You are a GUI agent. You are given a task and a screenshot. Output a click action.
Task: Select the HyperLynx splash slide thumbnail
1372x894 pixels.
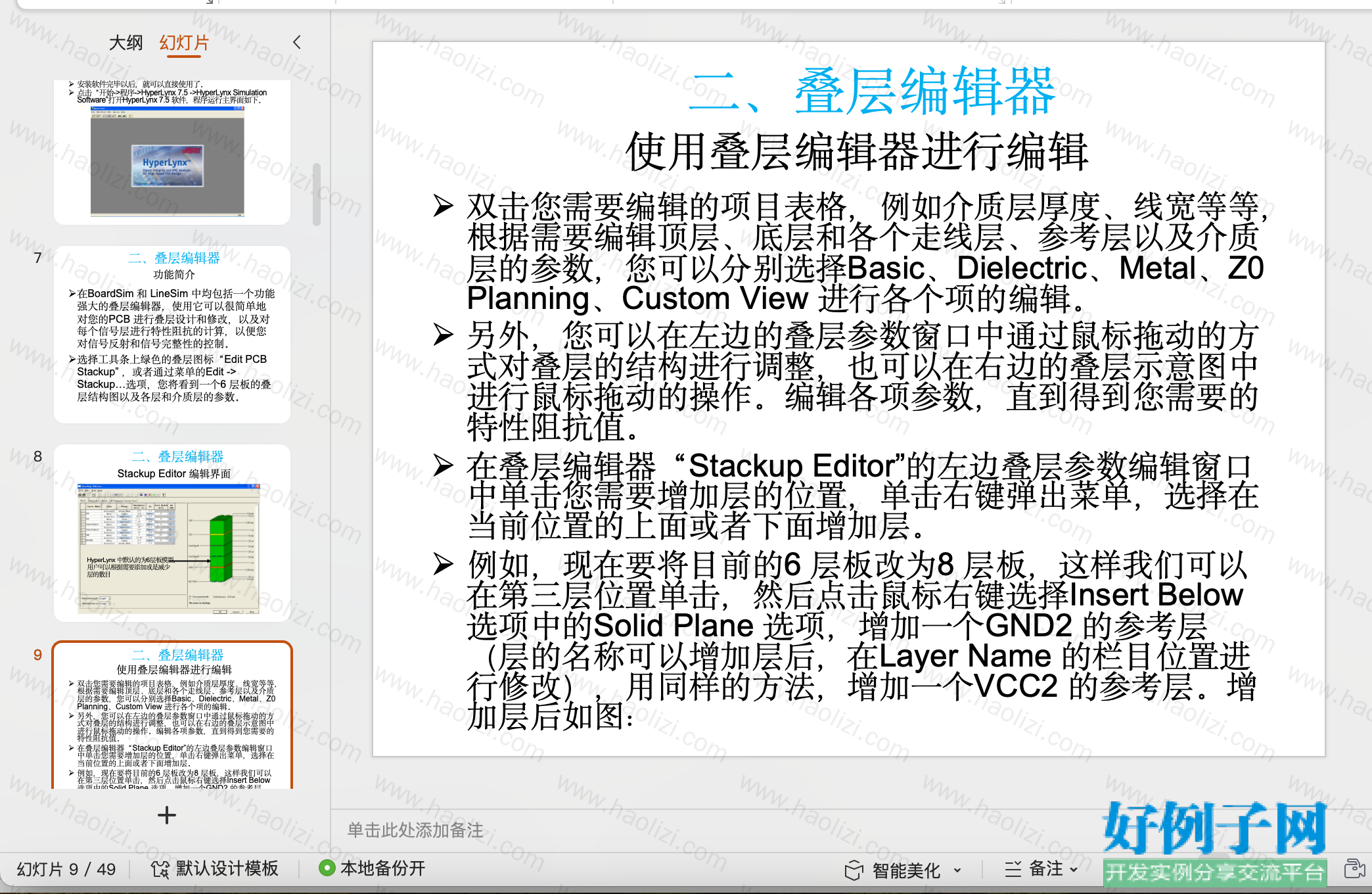pos(172,152)
